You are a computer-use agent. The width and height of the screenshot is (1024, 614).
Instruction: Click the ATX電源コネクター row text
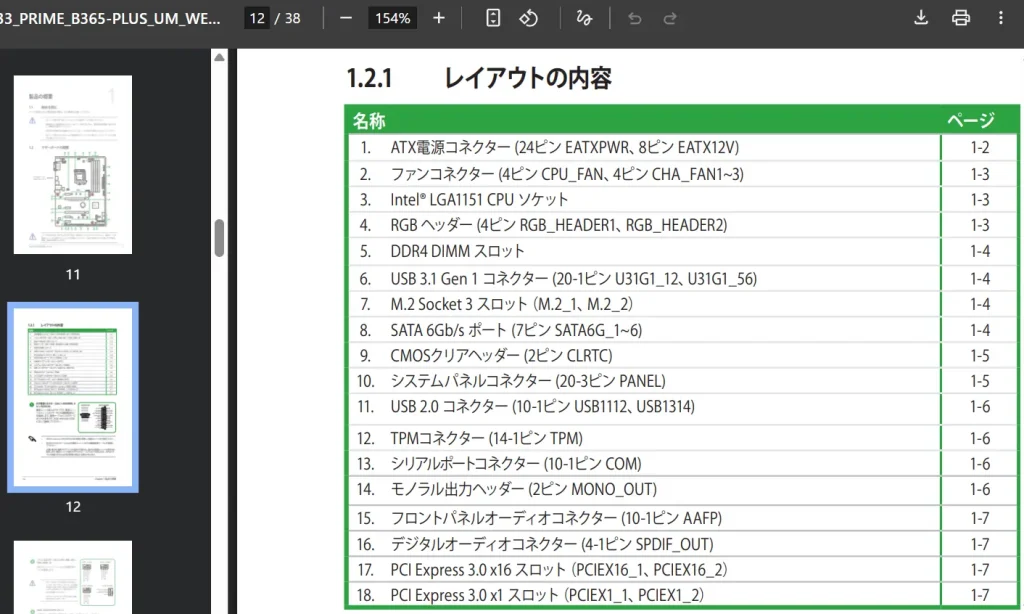coord(564,148)
